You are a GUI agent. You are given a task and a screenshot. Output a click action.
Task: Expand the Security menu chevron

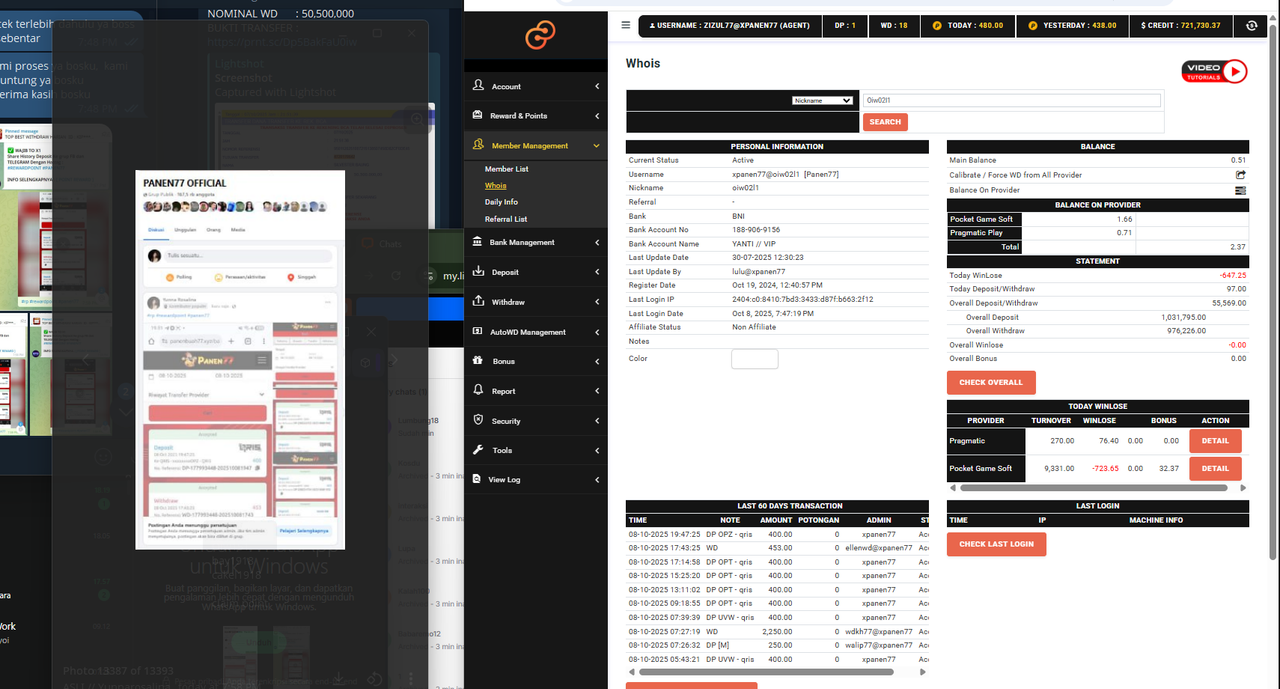[597, 421]
